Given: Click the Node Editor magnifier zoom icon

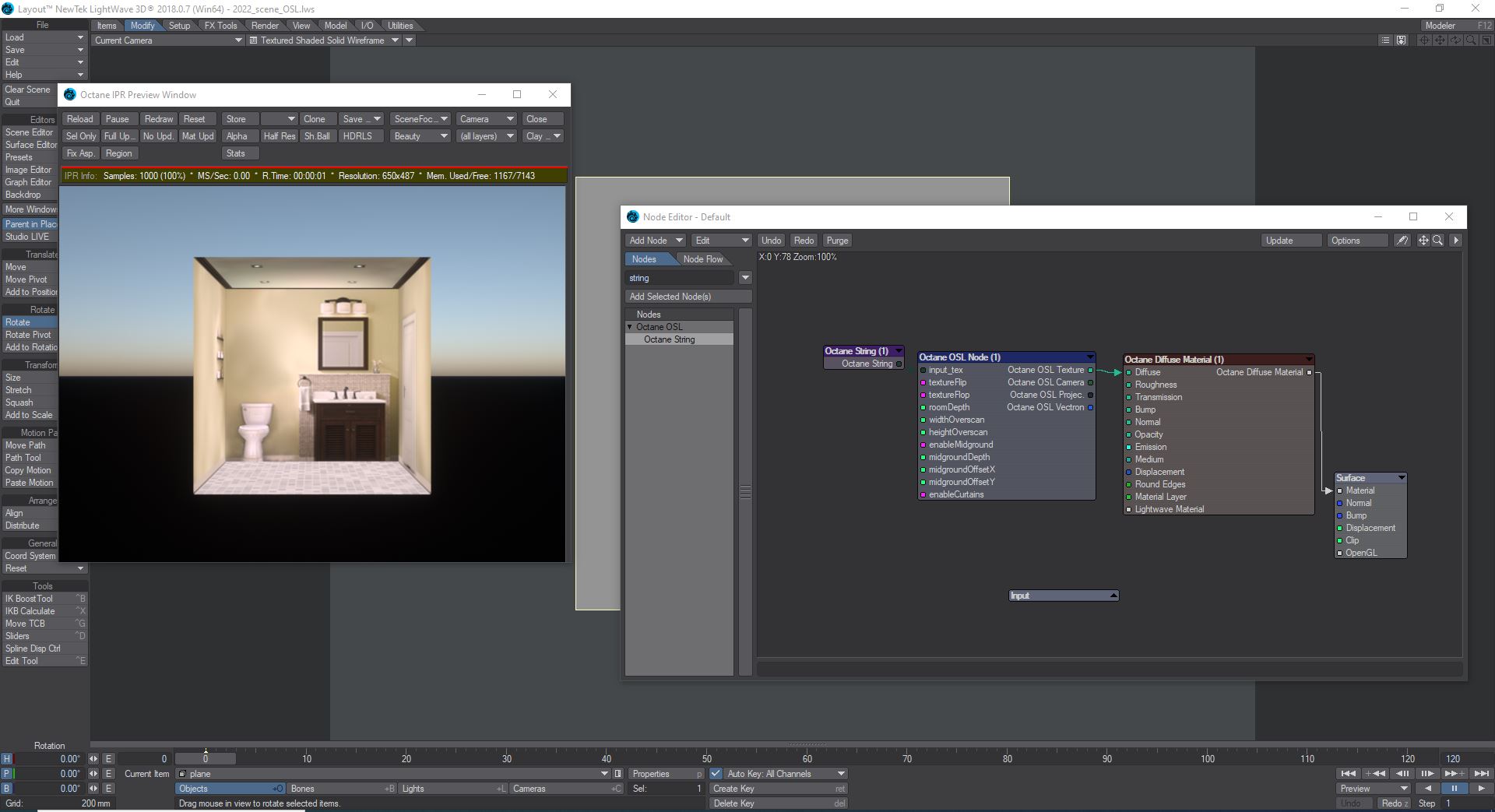Looking at the screenshot, I should (x=1437, y=241).
